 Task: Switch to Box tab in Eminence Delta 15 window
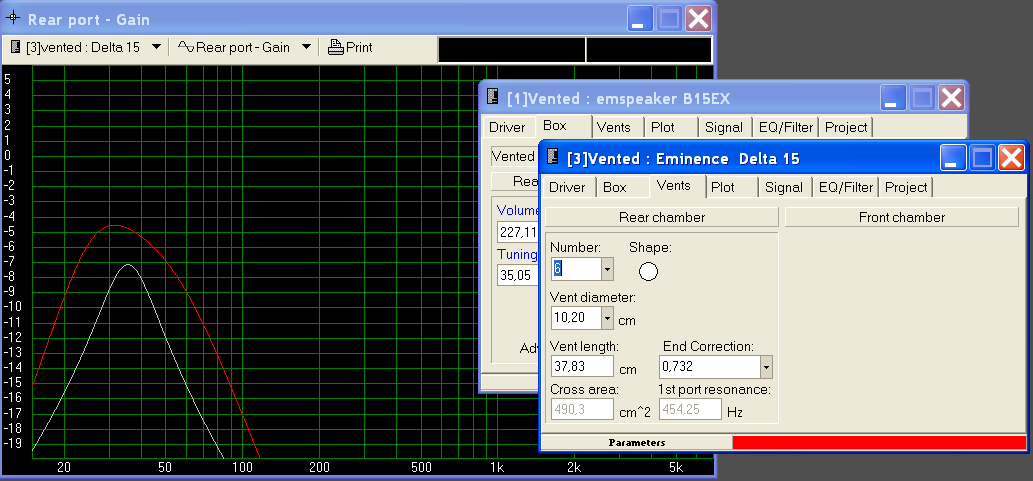(x=615, y=188)
